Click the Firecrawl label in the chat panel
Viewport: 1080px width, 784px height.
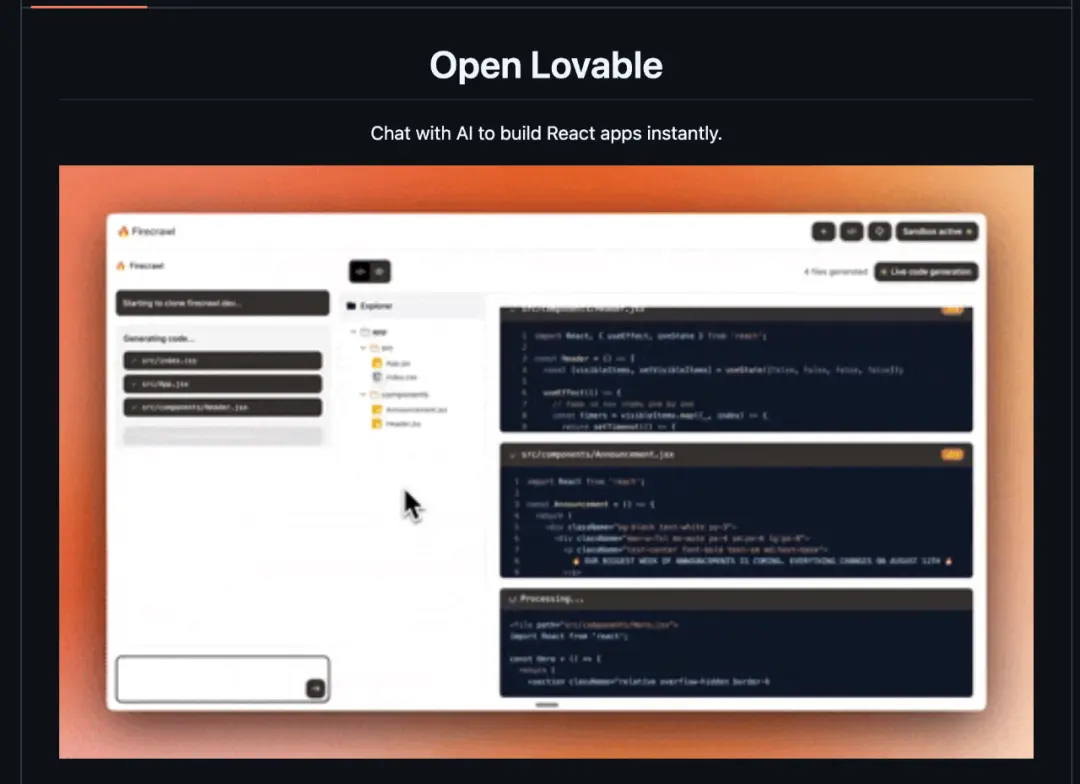(147, 266)
